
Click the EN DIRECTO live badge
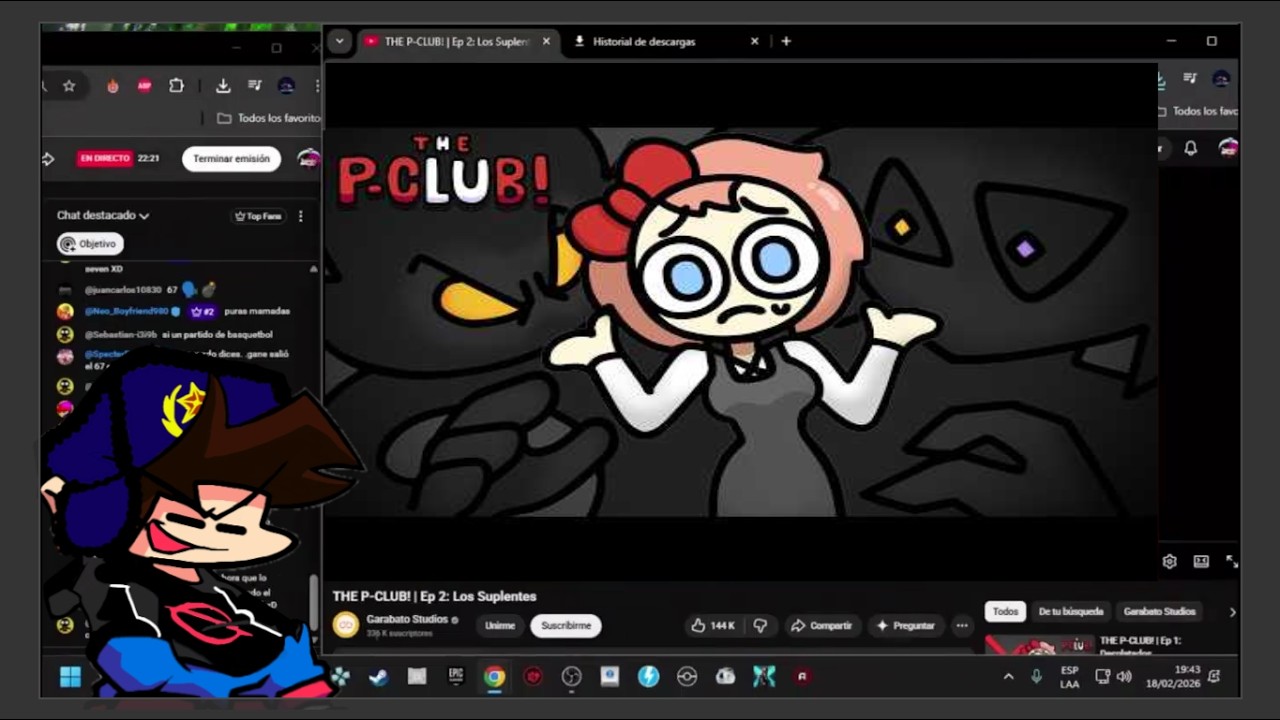(105, 159)
